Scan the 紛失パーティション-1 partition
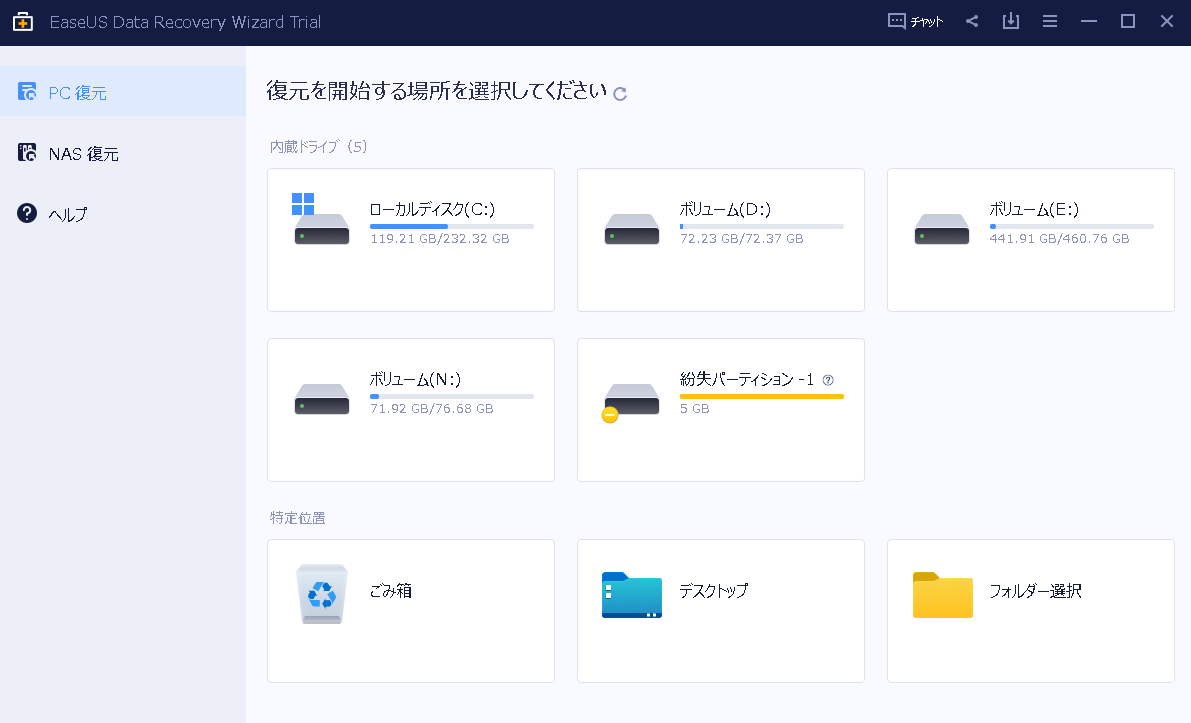The width and height of the screenshot is (1191, 723). pos(720,410)
